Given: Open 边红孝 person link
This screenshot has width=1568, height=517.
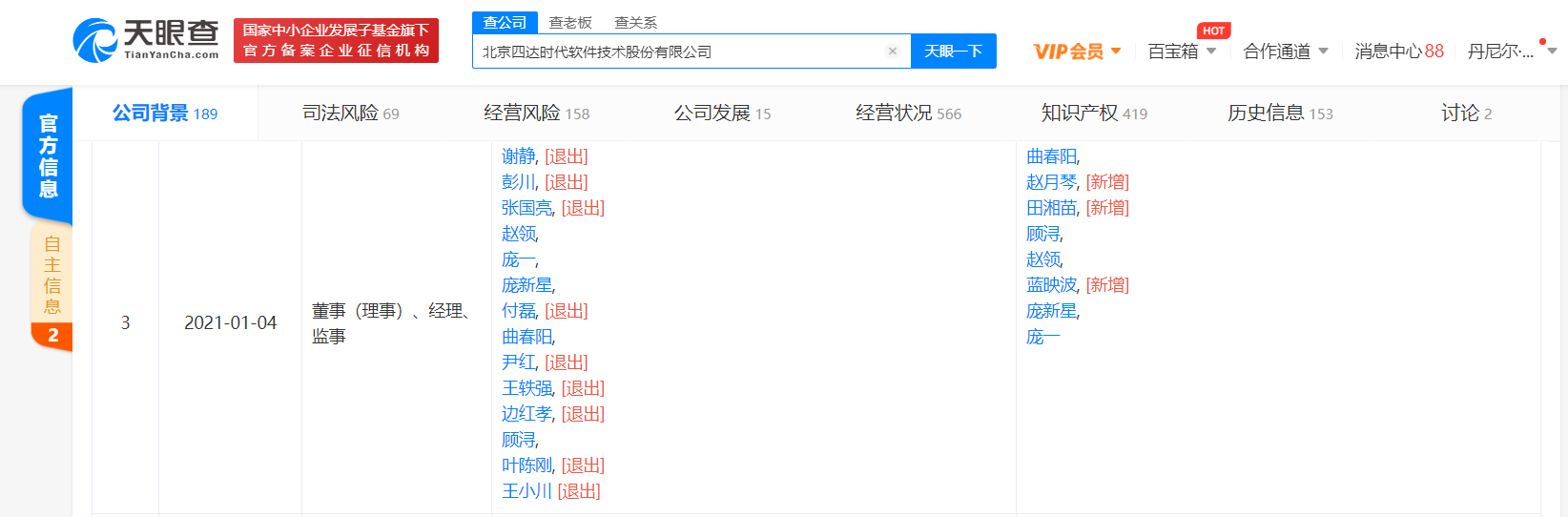Looking at the screenshot, I should (x=527, y=414).
